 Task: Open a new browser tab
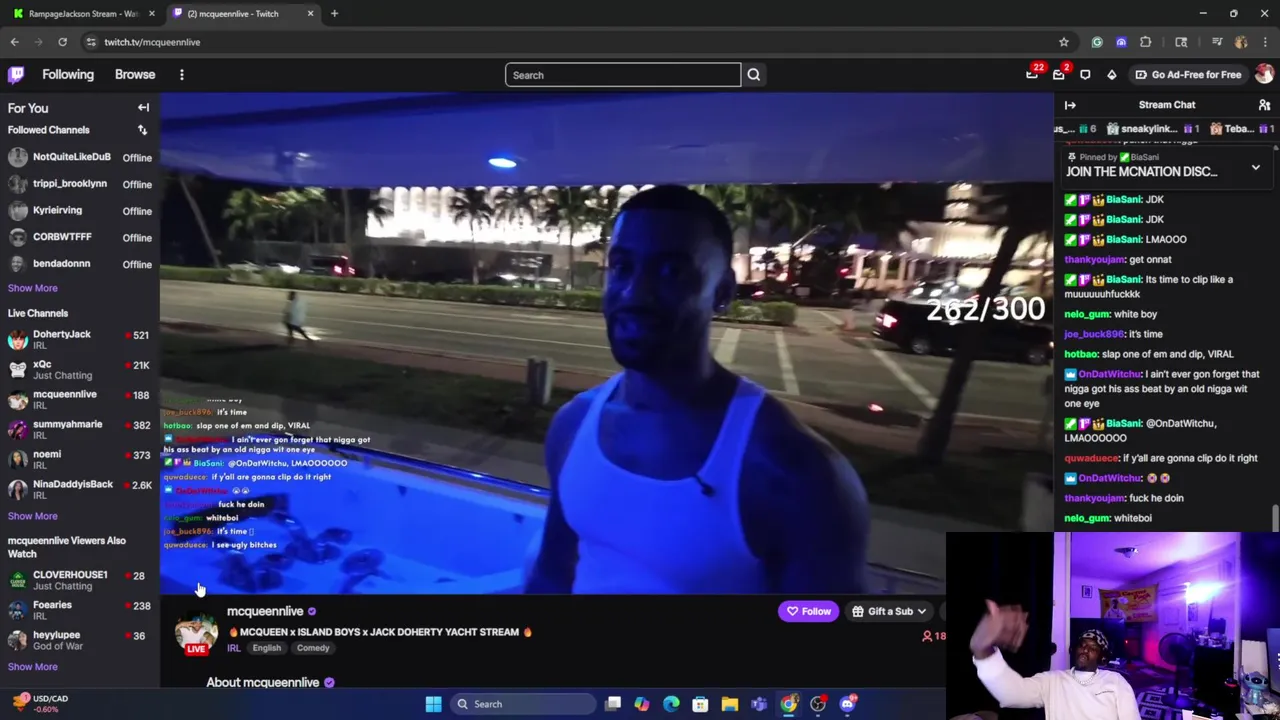(x=334, y=13)
